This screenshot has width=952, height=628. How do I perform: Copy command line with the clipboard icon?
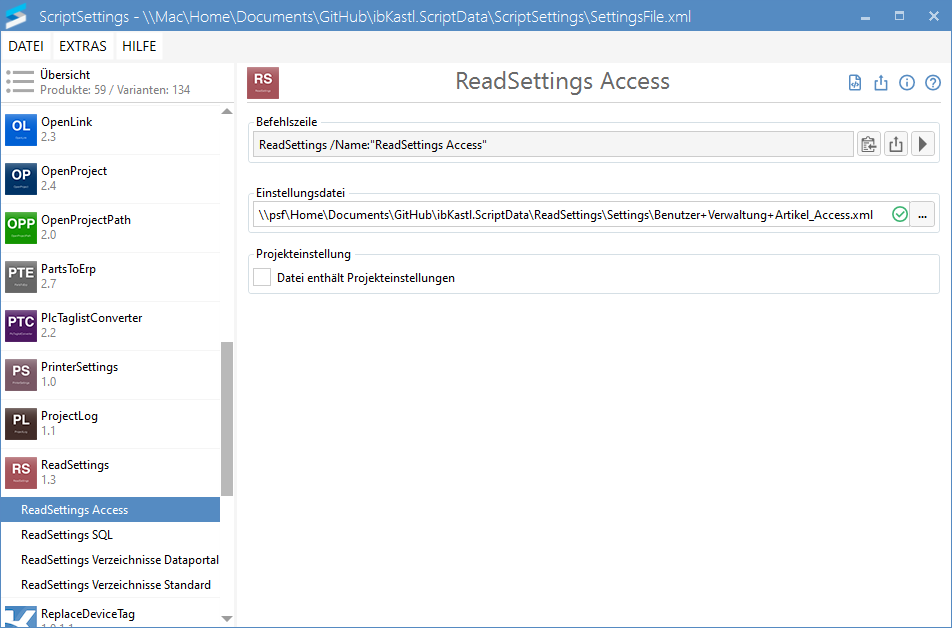click(869, 145)
